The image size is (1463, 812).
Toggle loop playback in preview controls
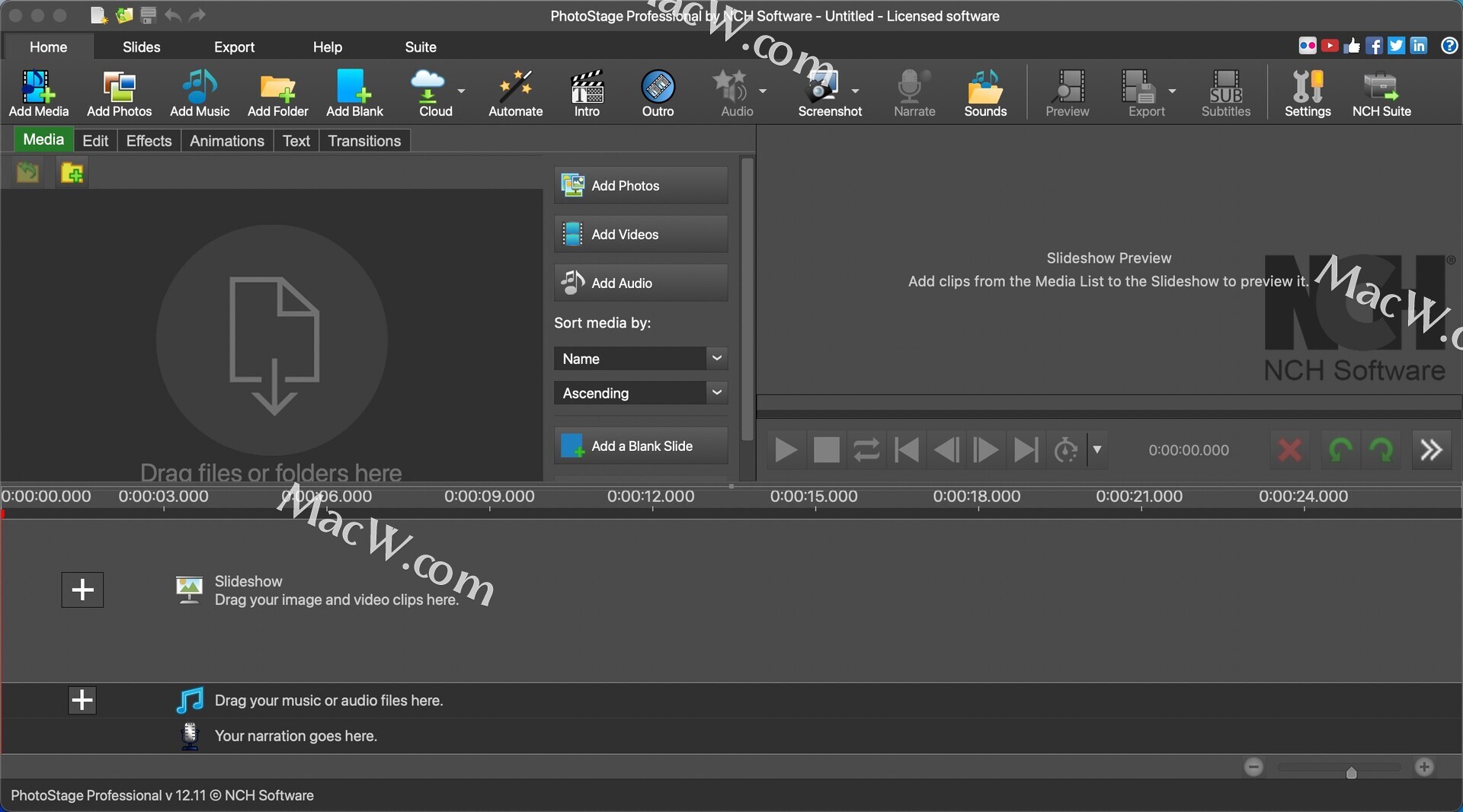[866, 450]
